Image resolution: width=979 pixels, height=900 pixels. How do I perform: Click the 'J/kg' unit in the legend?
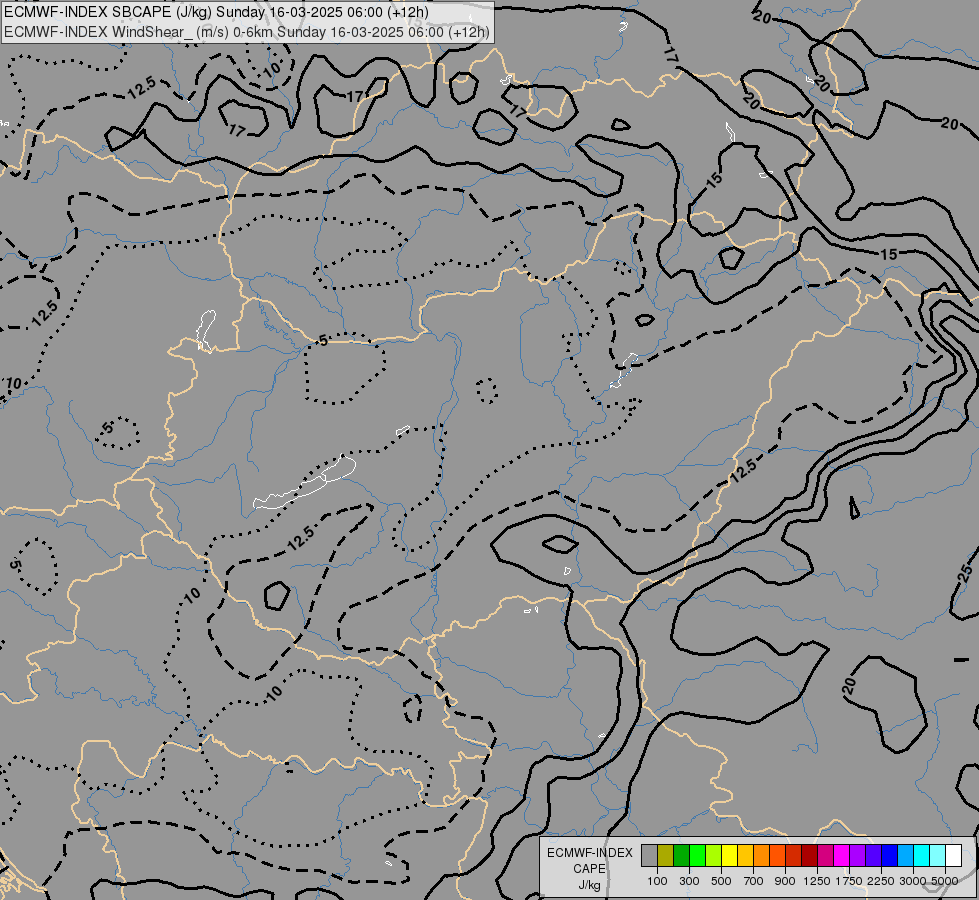pyautogui.click(x=589, y=885)
